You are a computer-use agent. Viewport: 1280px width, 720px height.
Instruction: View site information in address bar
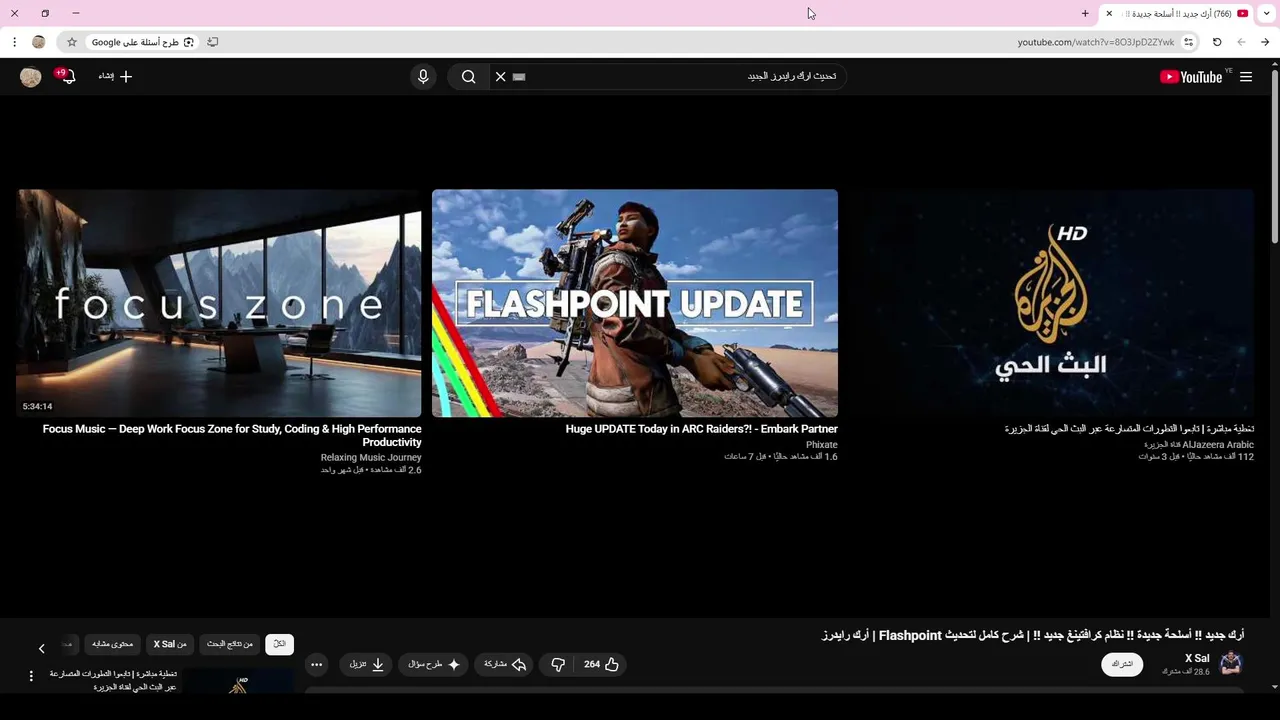click(1188, 42)
